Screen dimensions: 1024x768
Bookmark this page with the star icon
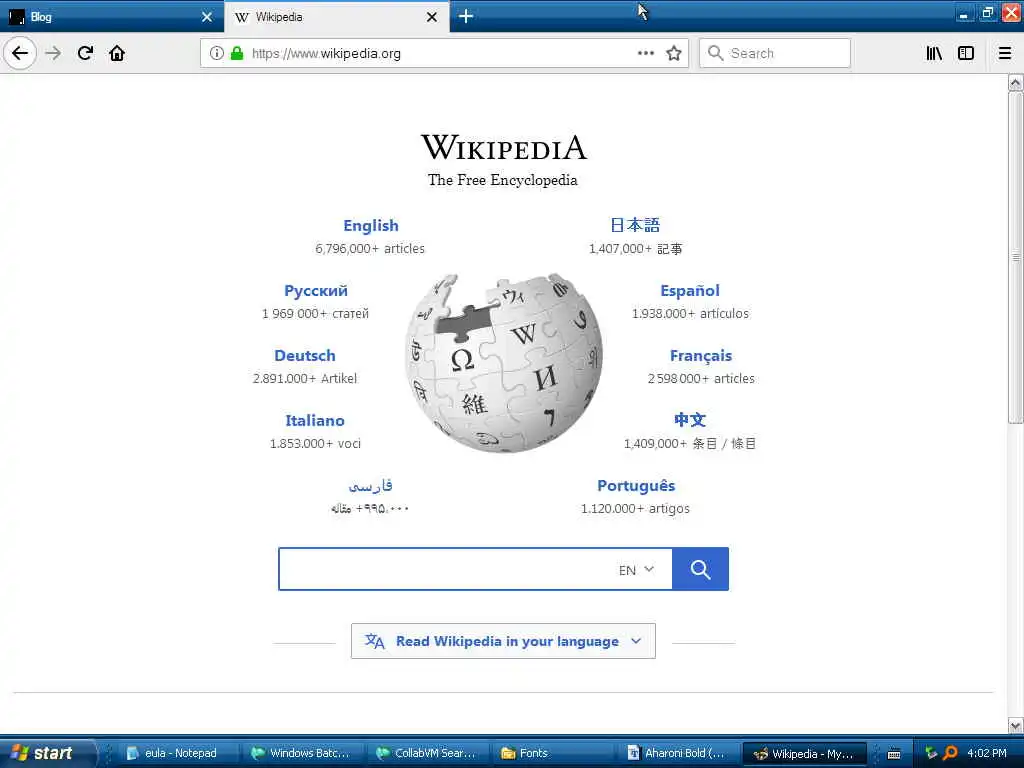(x=674, y=54)
